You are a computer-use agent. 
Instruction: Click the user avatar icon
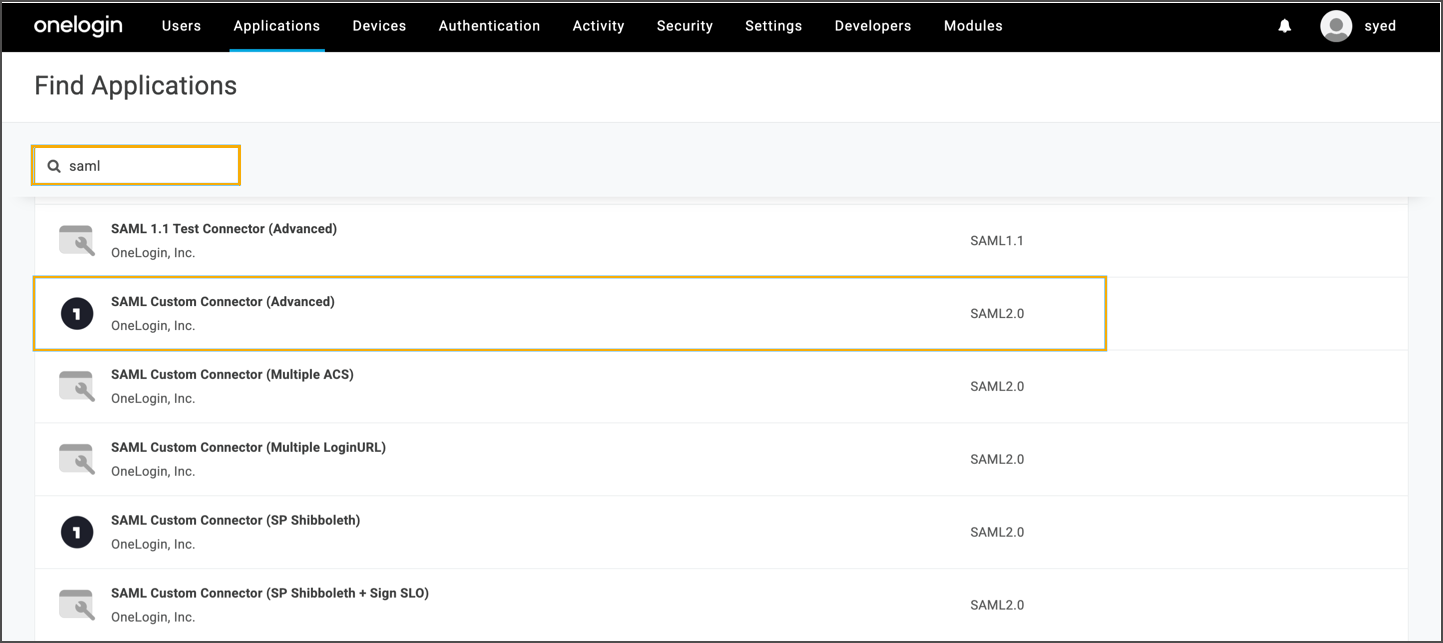pyautogui.click(x=1336, y=26)
